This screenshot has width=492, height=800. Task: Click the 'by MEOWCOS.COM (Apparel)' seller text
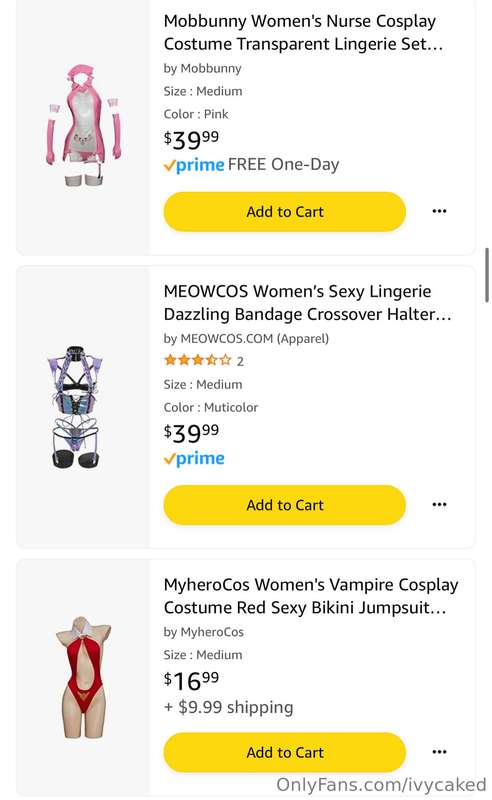pos(246,338)
